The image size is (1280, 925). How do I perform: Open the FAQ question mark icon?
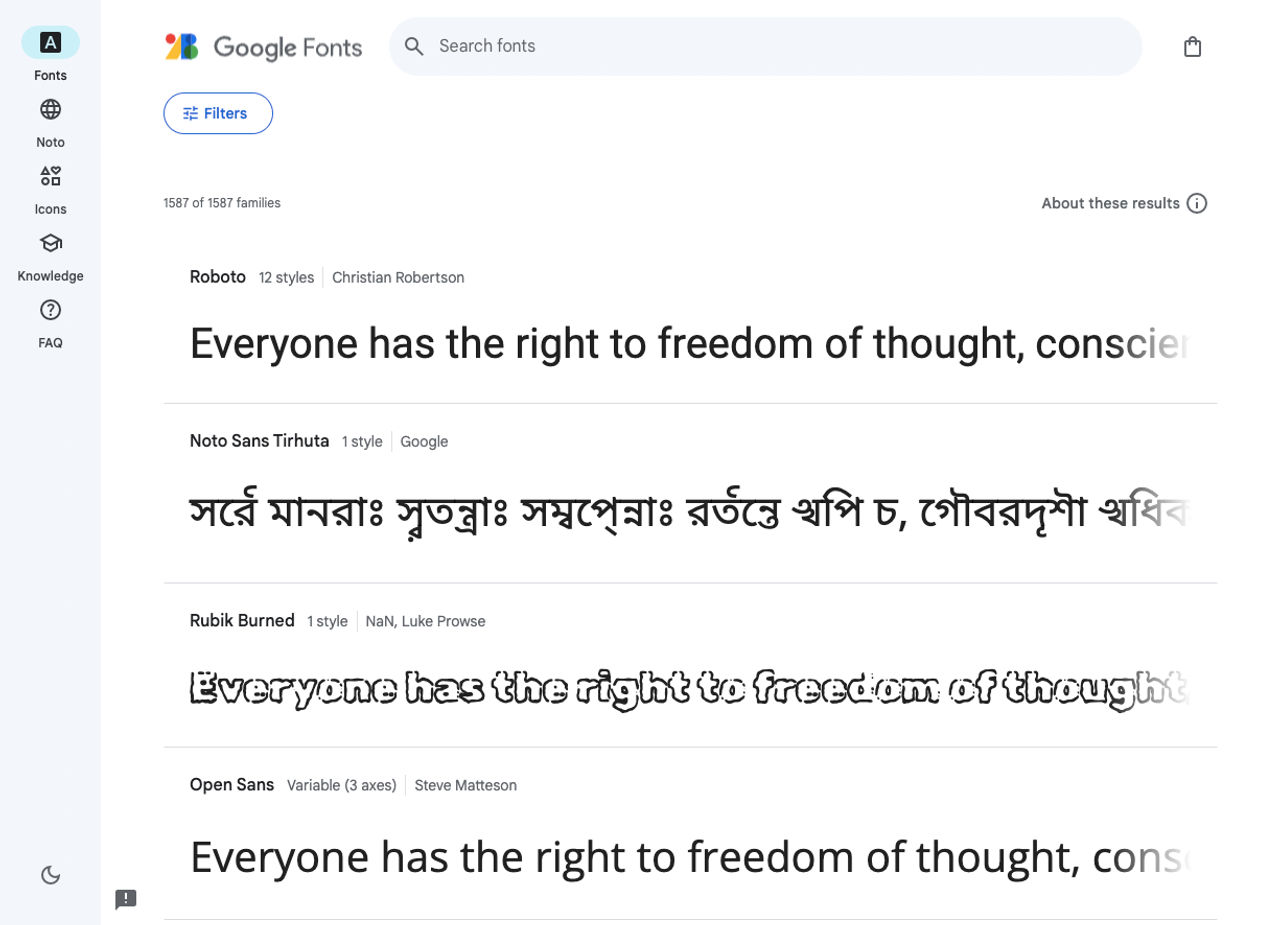[x=50, y=310]
